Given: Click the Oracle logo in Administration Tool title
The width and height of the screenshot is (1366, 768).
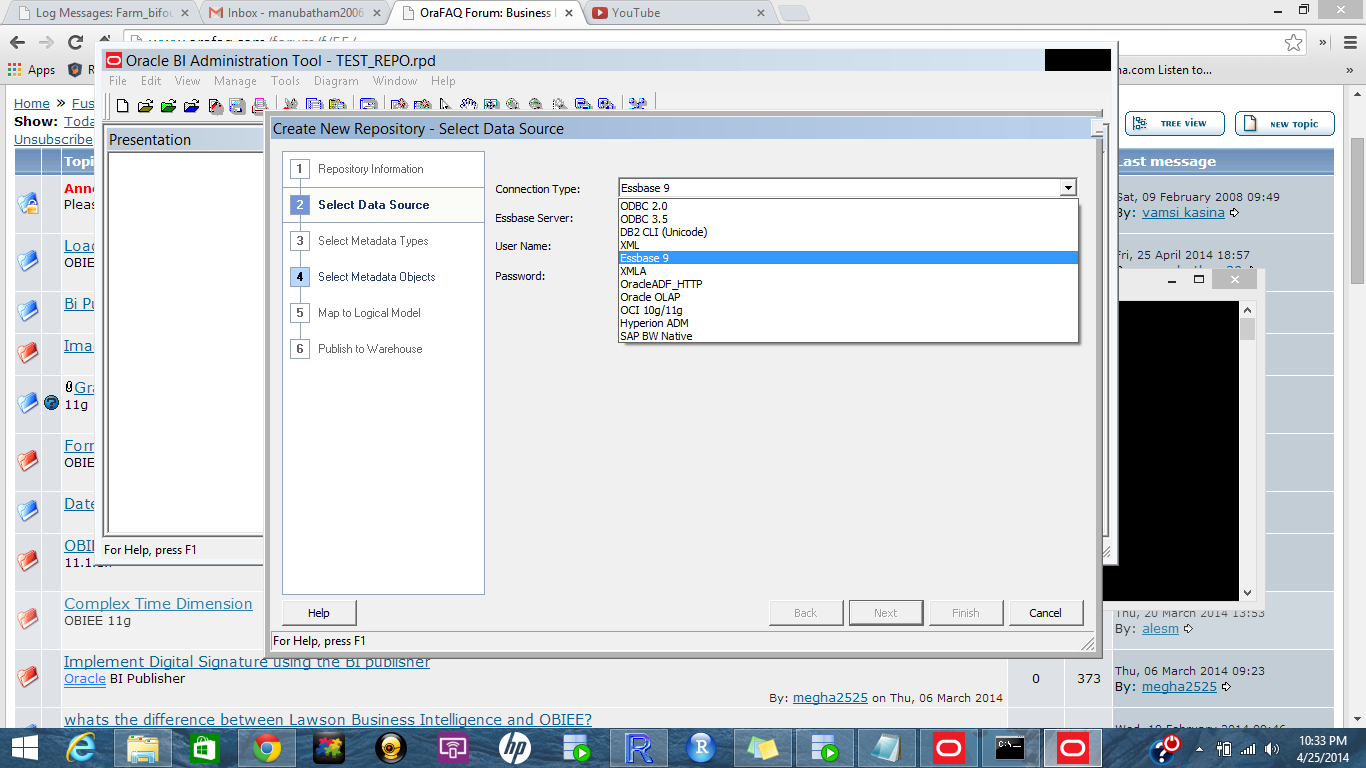Looking at the screenshot, I should [113, 61].
